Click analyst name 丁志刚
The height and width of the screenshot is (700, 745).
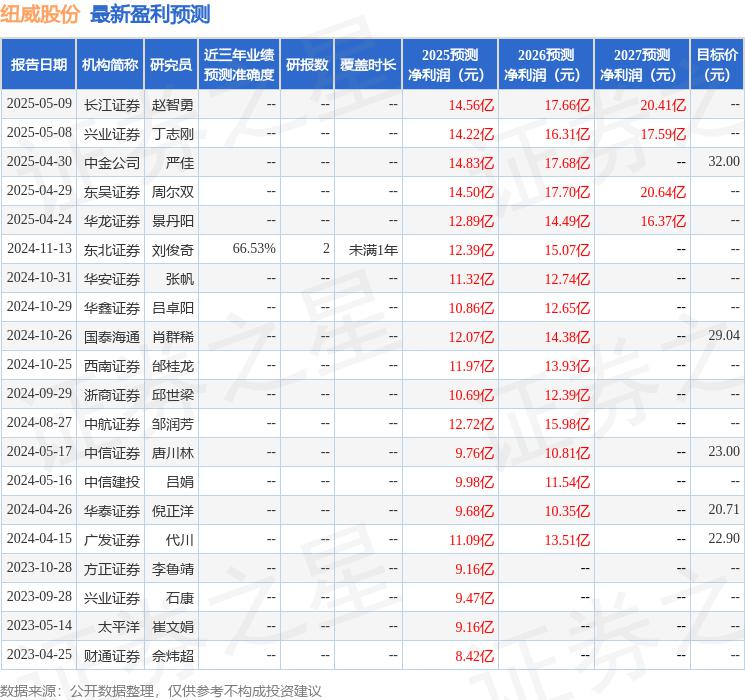[173, 134]
